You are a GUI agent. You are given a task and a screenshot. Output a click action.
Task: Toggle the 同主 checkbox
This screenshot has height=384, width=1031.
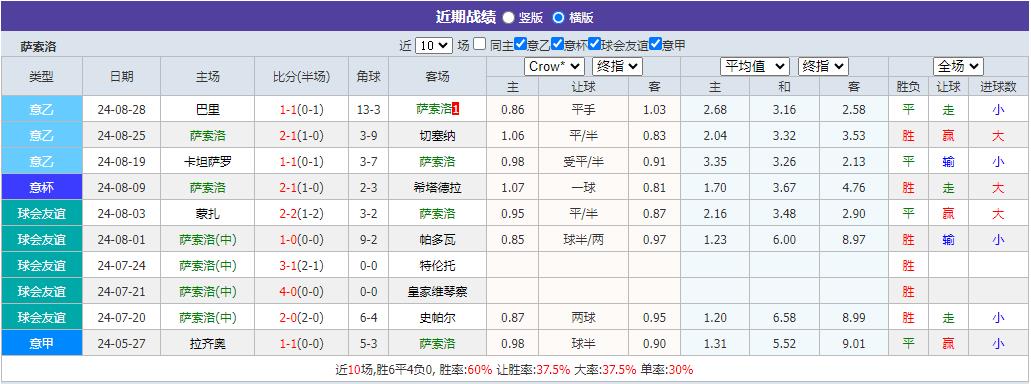[x=480, y=44]
